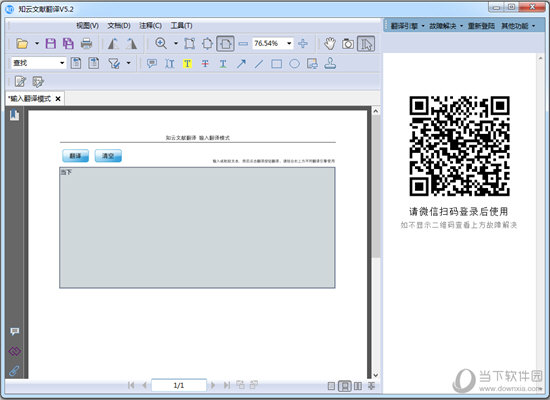Select the stamp tool

tap(330, 64)
